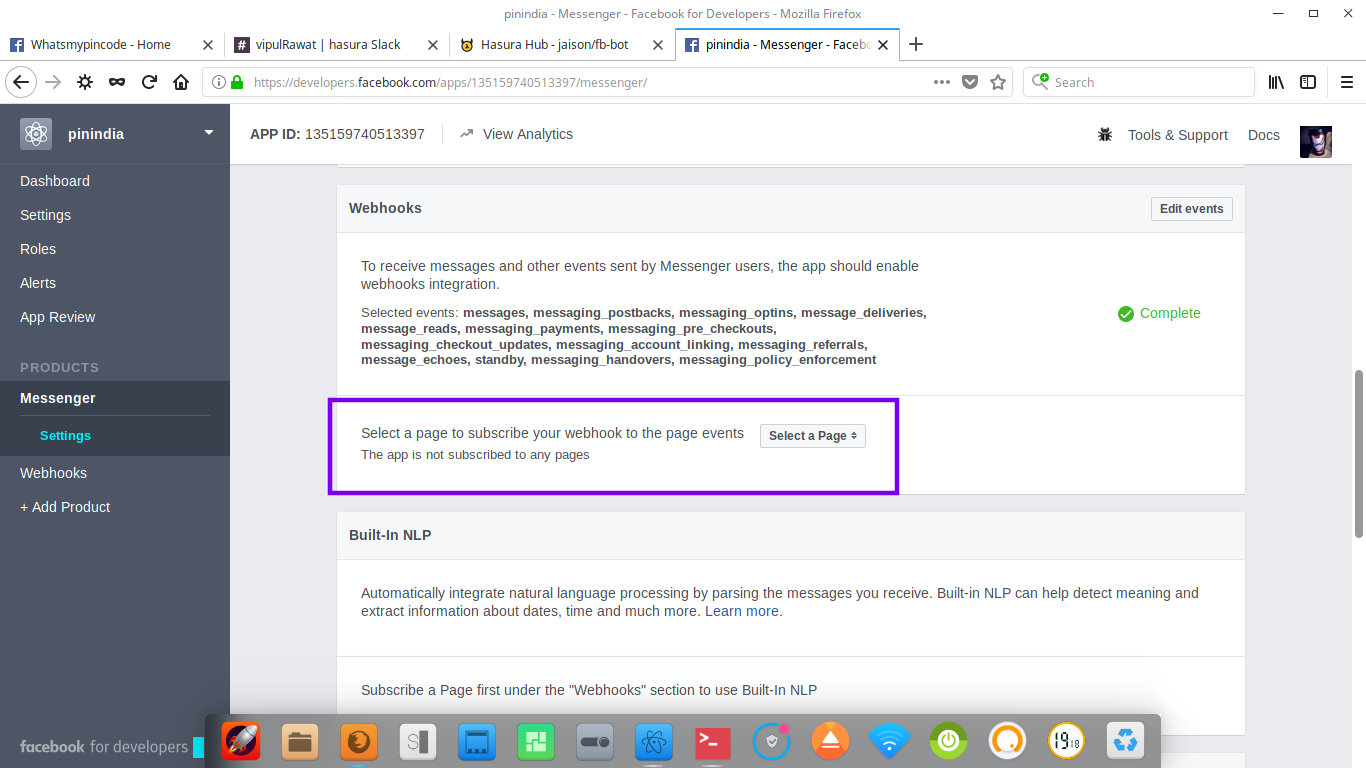The image size is (1366, 768).
Task: Click the orange eject icon in the dock
Action: click(831, 742)
